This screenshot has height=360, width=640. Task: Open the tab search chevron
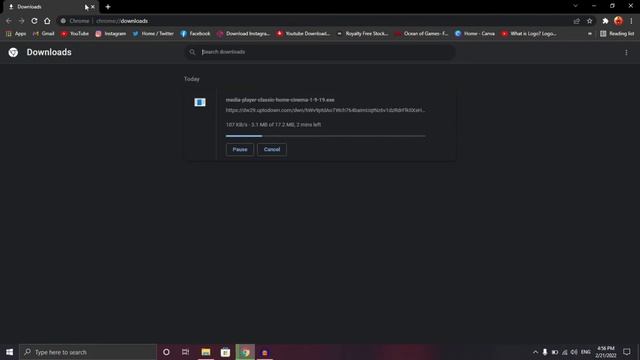pyautogui.click(x=575, y=6)
